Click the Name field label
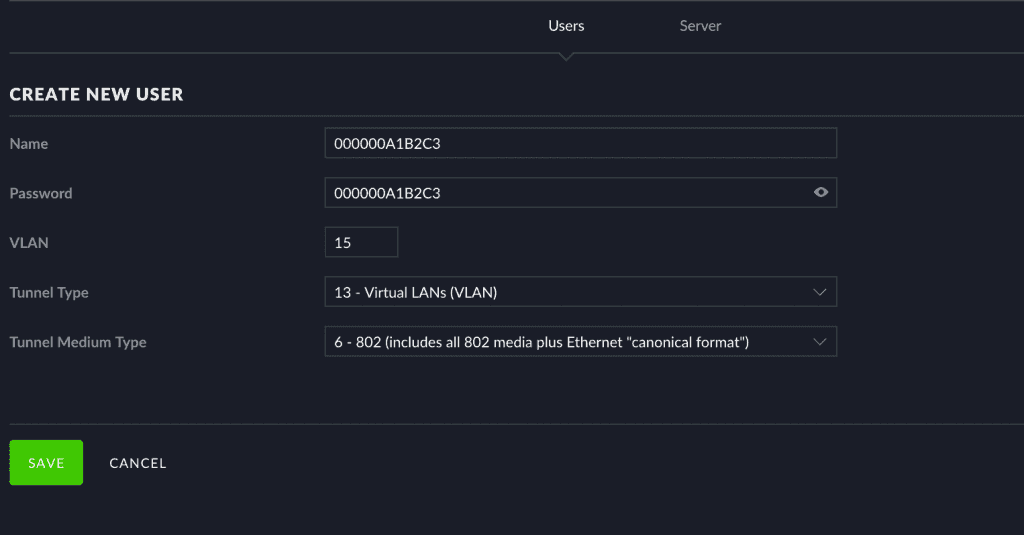This screenshot has width=1024, height=535. (x=29, y=144)
